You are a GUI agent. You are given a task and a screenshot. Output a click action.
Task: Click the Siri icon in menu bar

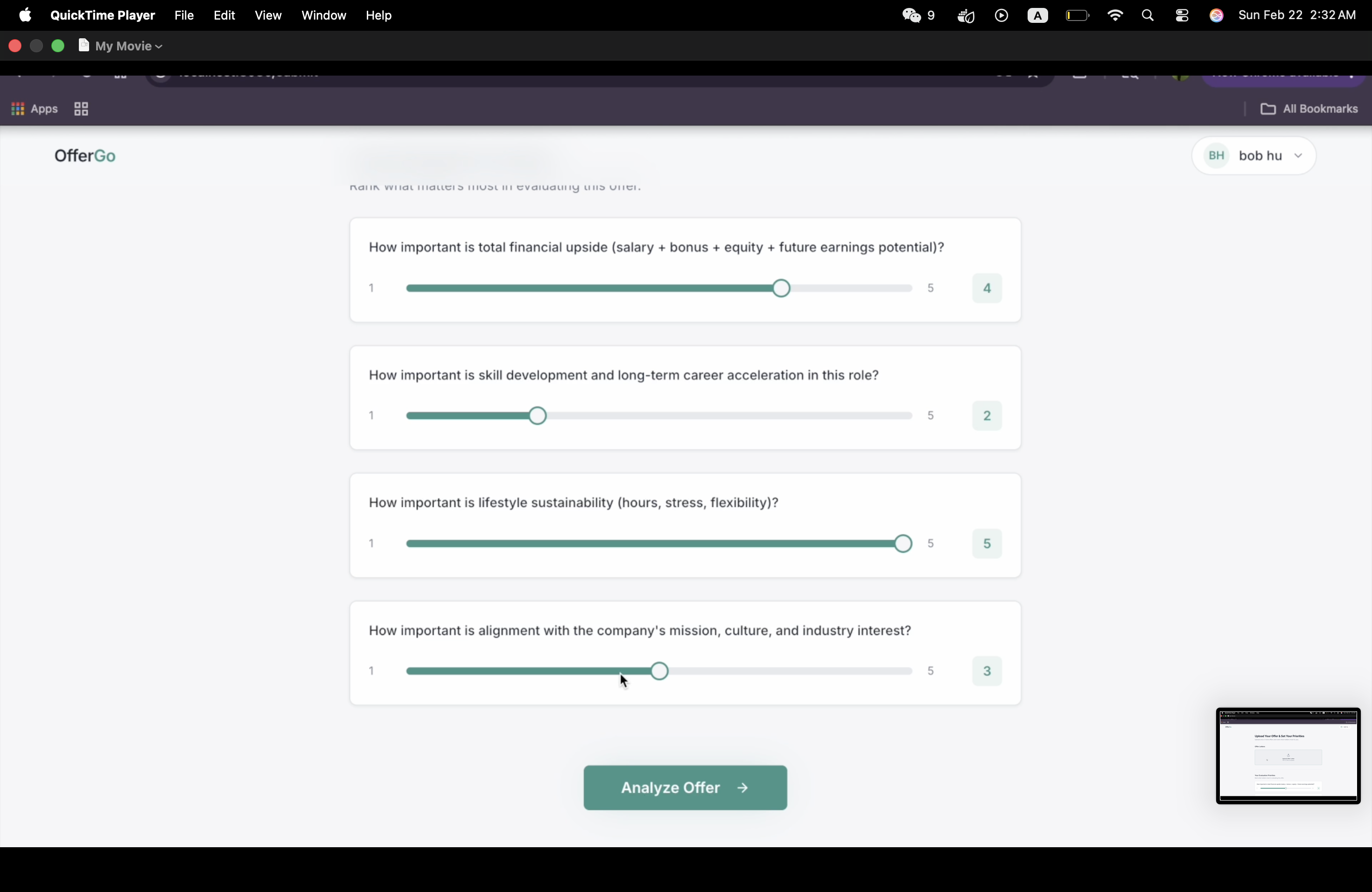1216,15
